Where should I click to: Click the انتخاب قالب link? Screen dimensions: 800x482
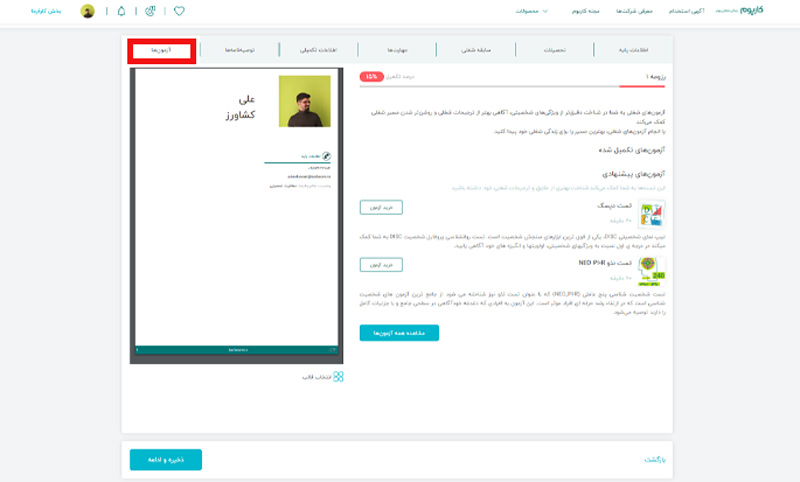[316, 377]
